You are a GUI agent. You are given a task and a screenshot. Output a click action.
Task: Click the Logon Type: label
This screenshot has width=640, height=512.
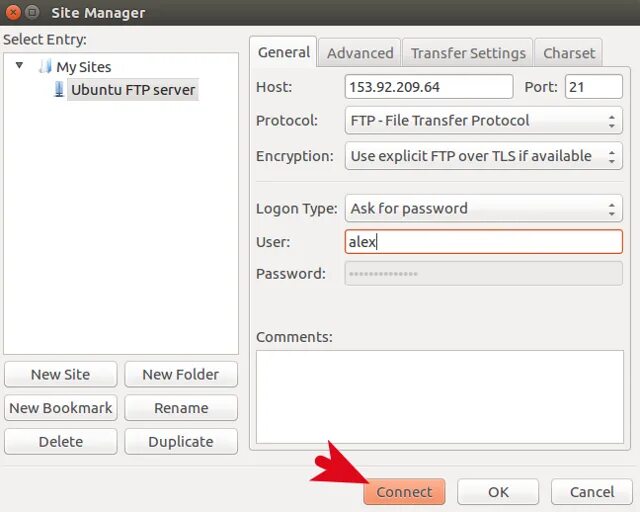[297, 209]
